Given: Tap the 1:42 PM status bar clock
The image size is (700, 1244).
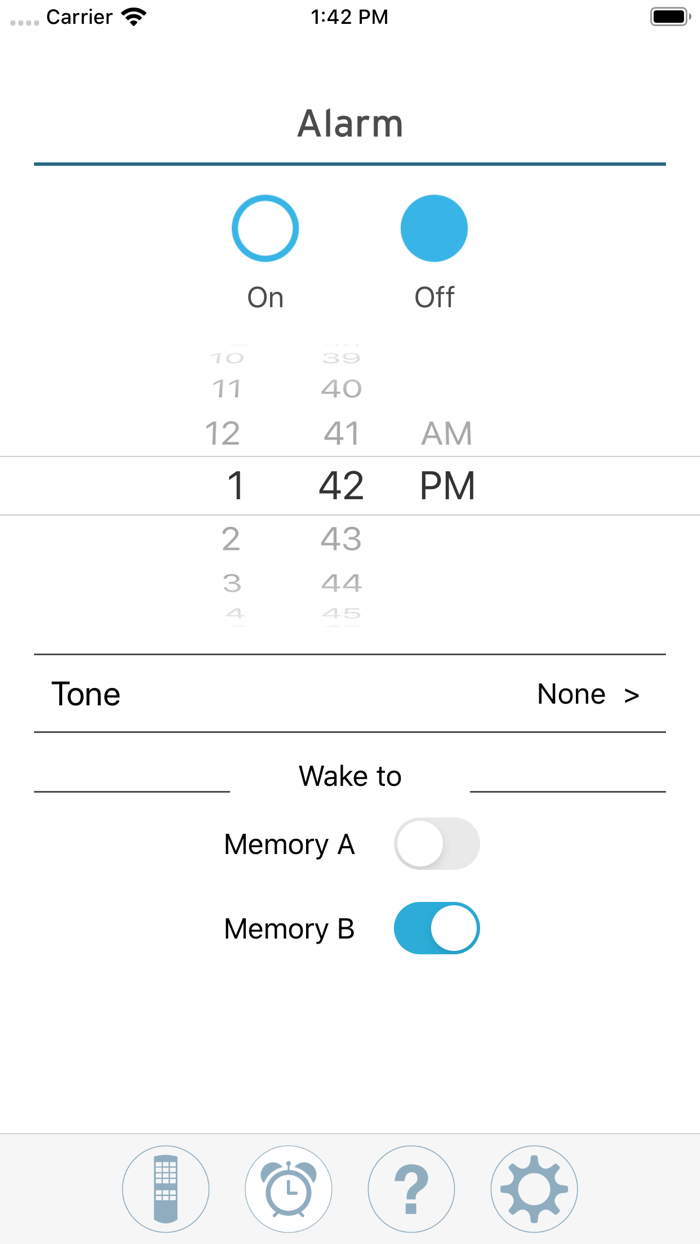Looking at the screenshot, I should (x=349, y=17).
